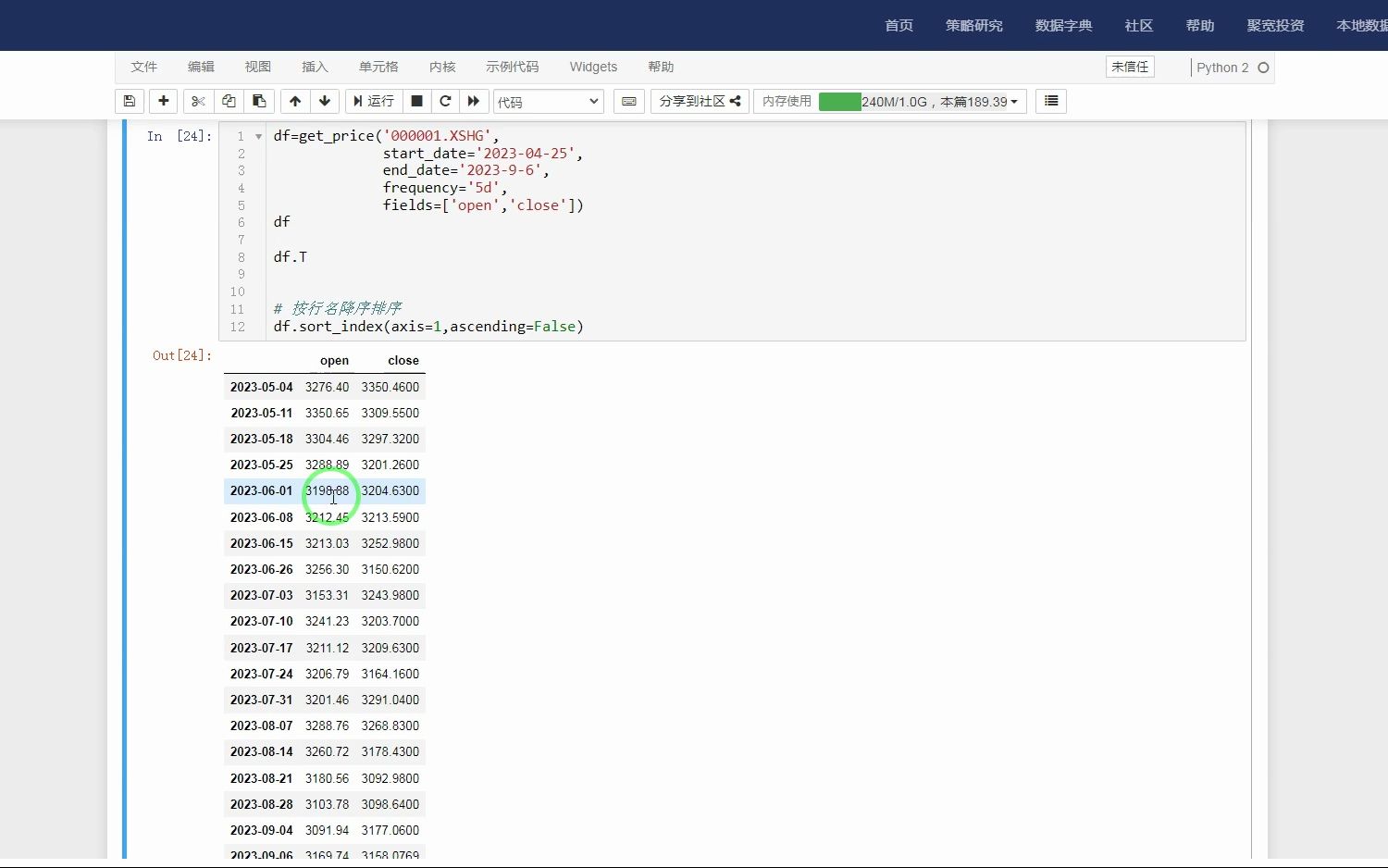Select row label 2023-07-03
Screen dimensions: 1388x868
[x=261, y=595]
